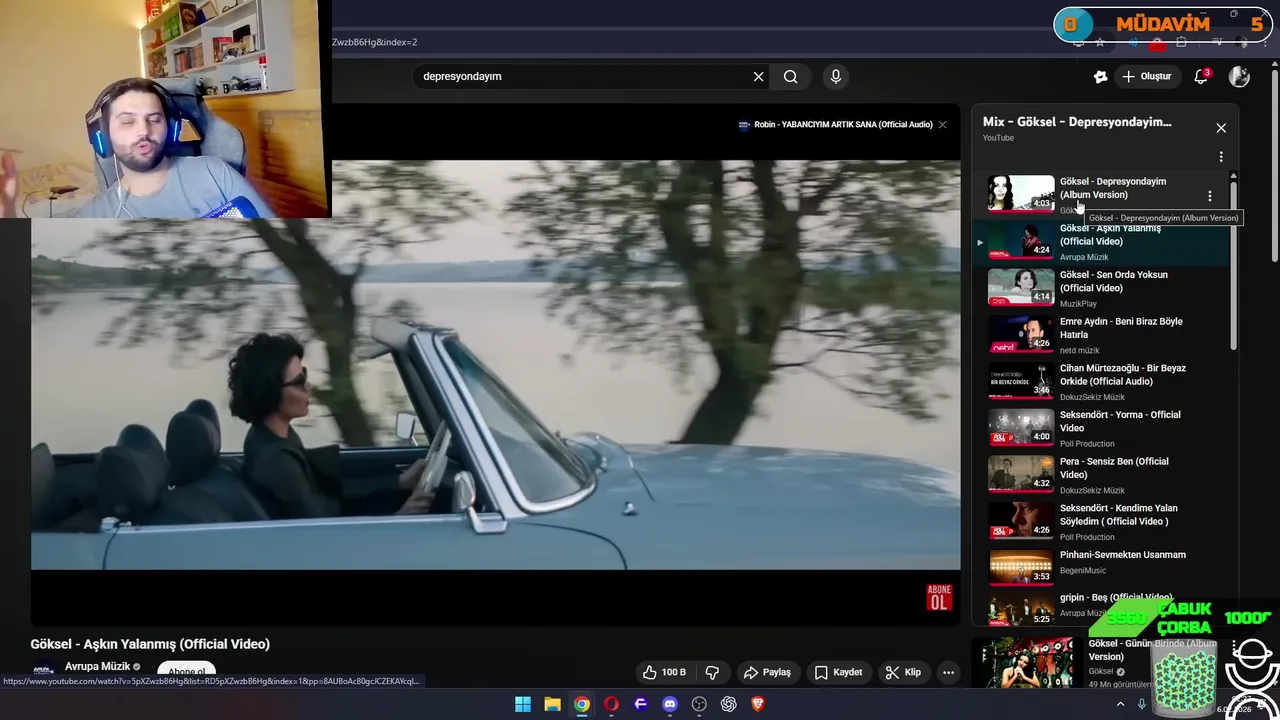This screenshot has width=1280, height=720.
Task: Play Göksel Depresyondayim thumbnail in Mix list
Action: [1020, 194]
